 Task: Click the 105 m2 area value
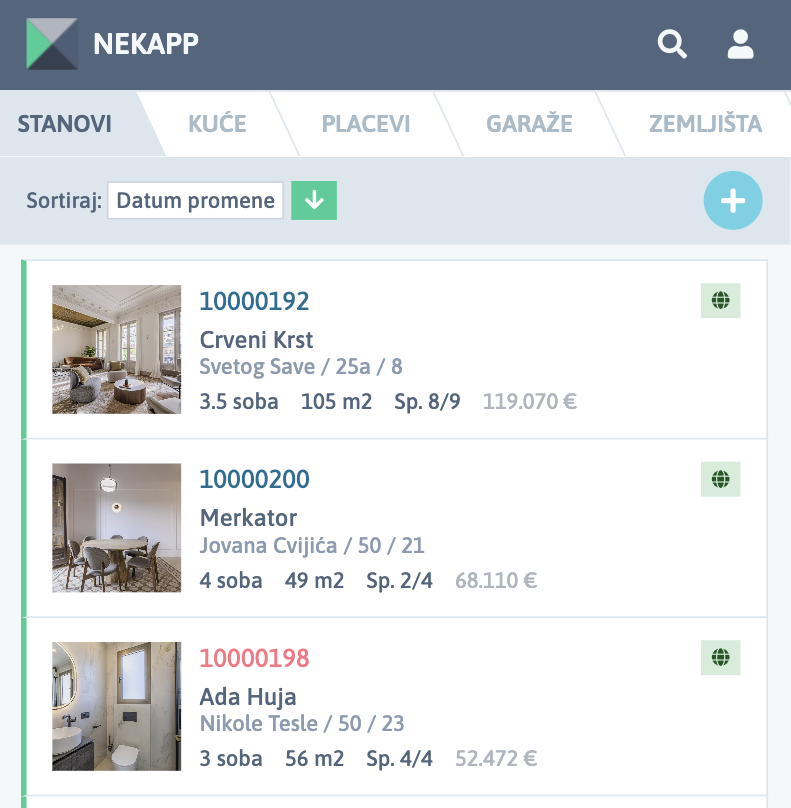point(336,402)
